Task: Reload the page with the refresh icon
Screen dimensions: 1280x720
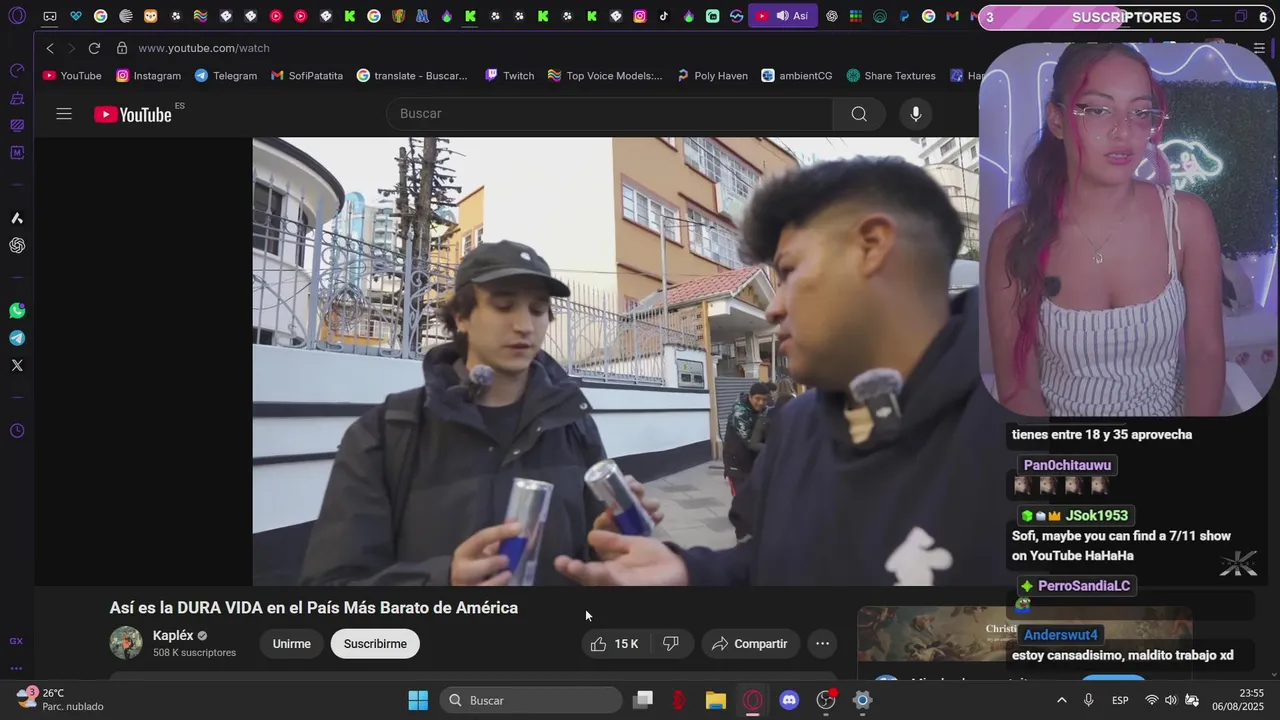Action: coord(94,48)
